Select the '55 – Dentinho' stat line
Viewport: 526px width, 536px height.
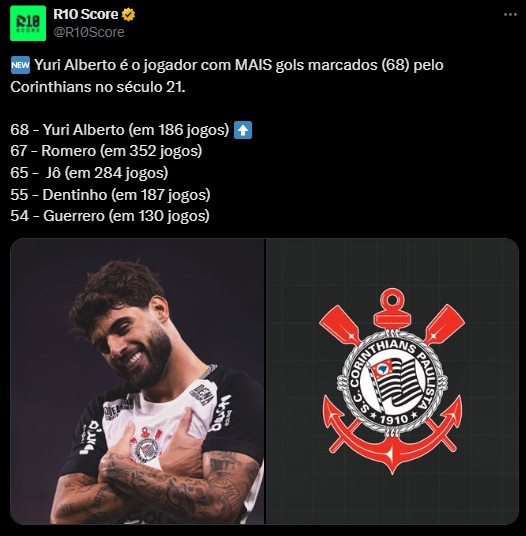[110, 195]
